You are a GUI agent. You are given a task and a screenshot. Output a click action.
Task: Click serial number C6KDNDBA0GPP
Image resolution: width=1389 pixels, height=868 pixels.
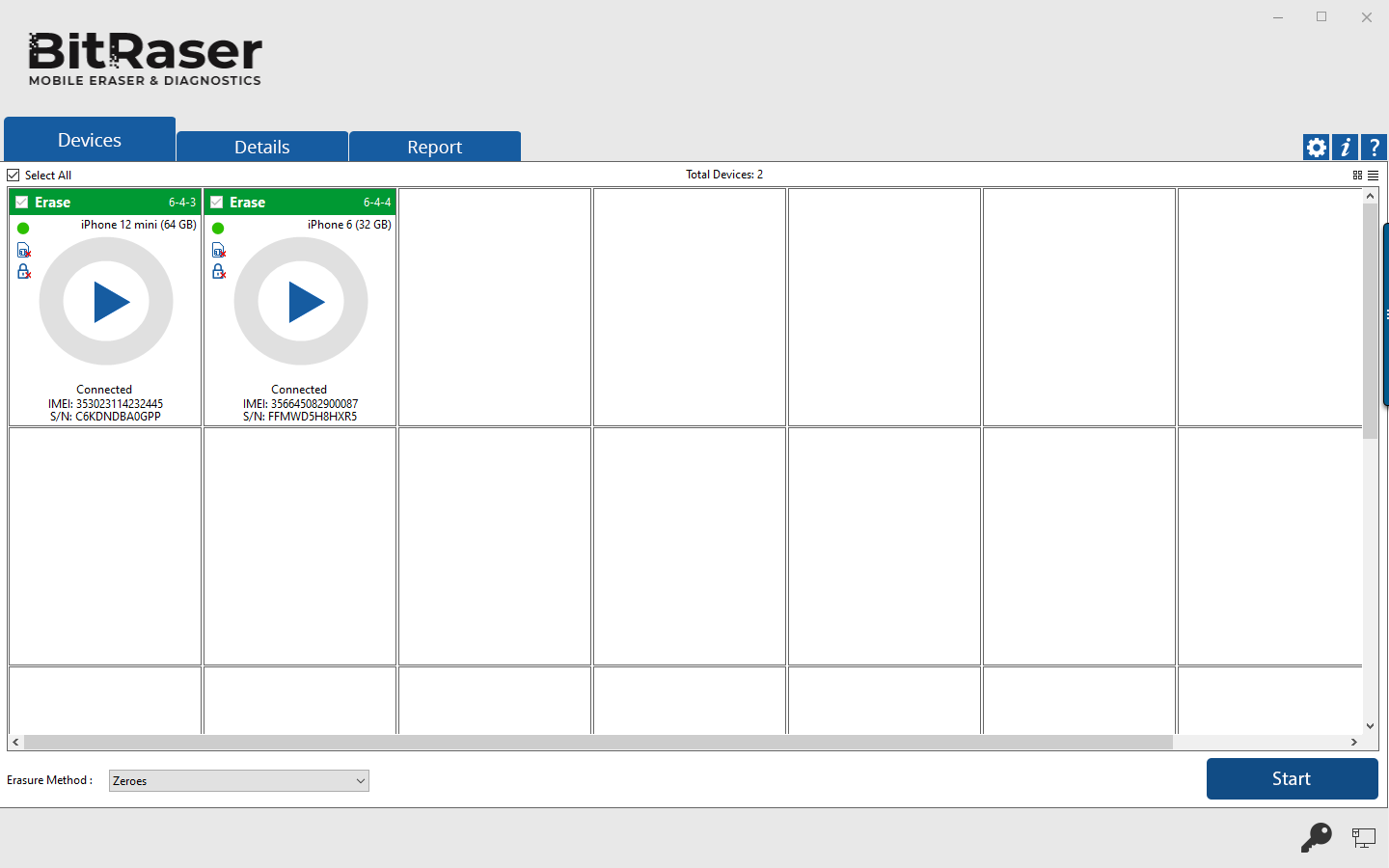(105, 417)
